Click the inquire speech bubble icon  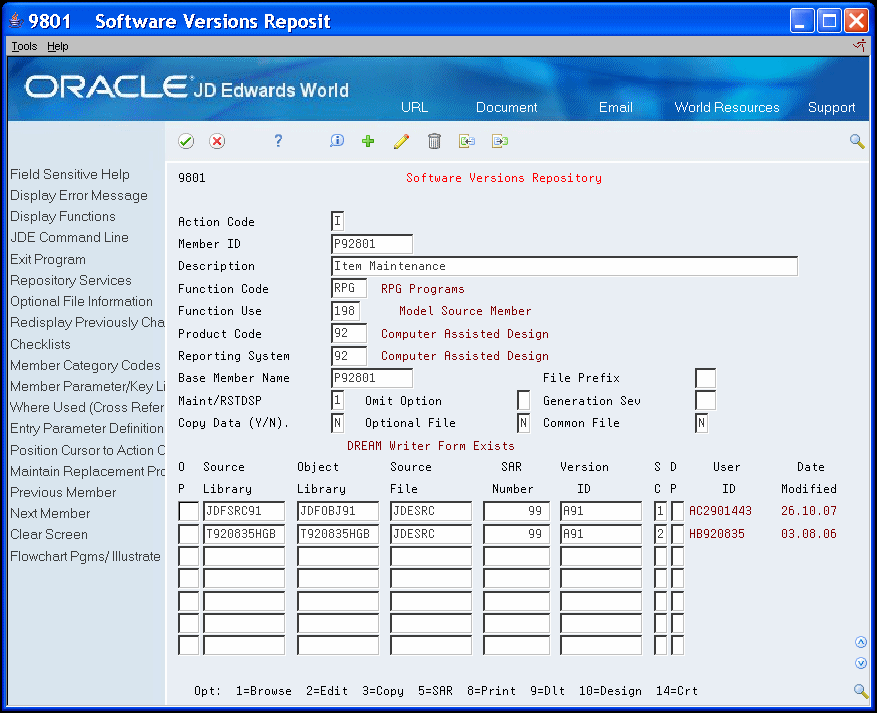(337, 141)
